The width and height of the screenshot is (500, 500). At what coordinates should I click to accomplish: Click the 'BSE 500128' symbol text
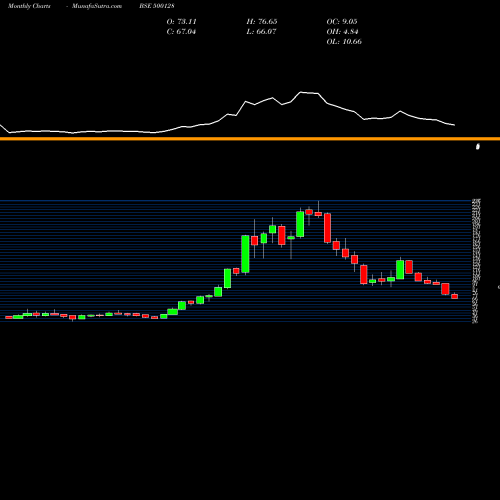157,6
